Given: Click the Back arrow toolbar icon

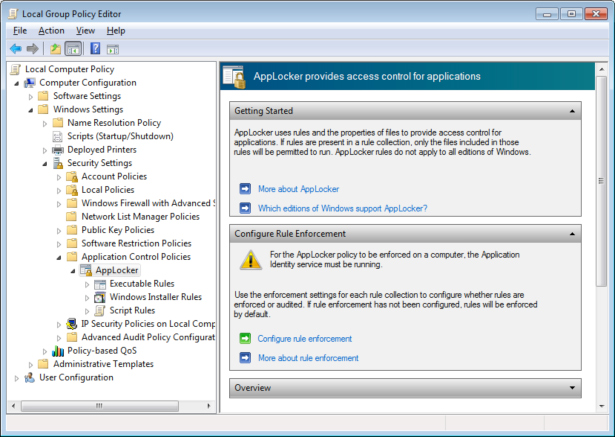Looking at the screenshot, I should (16, 49).
